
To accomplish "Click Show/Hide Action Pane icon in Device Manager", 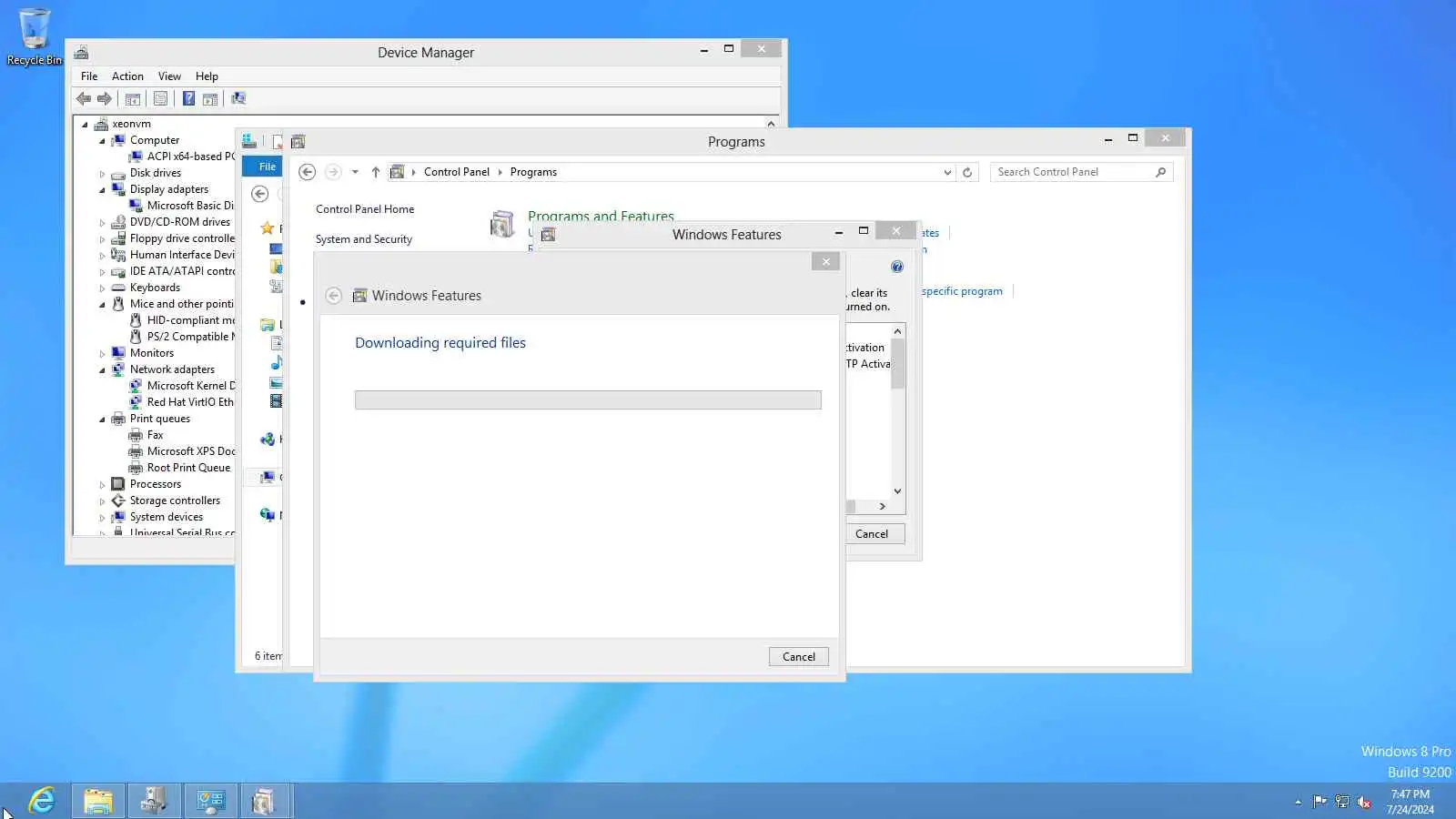I will (210, 99).
